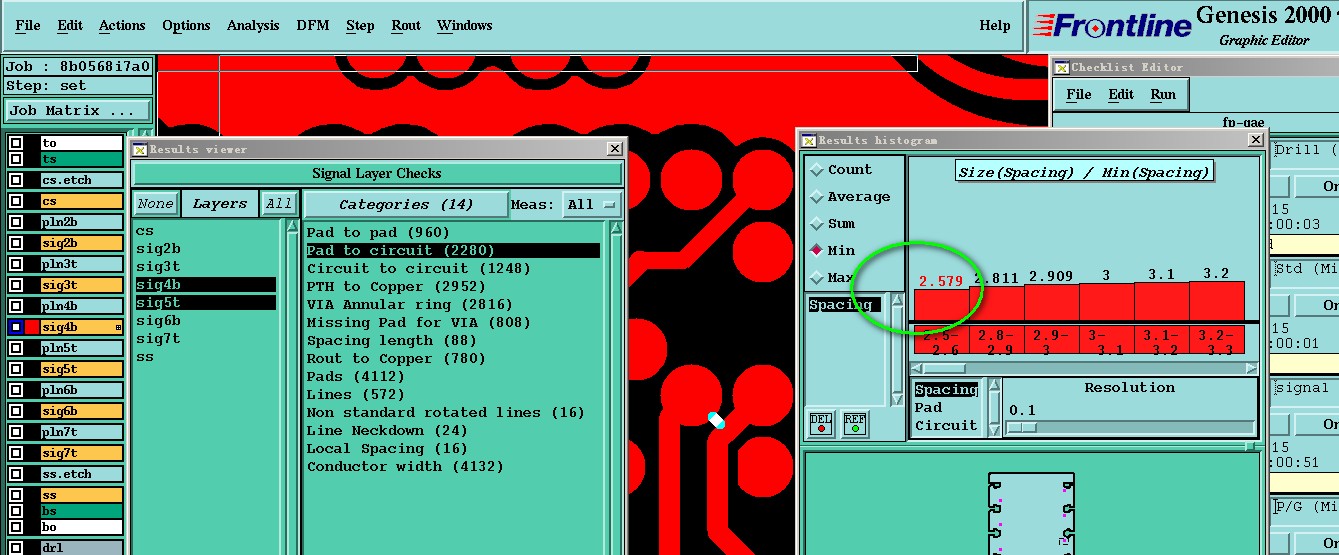1339x555 pixels.
Task: Toggle the checkbox for layer sig2b
Action: click(x=16, y=243)
